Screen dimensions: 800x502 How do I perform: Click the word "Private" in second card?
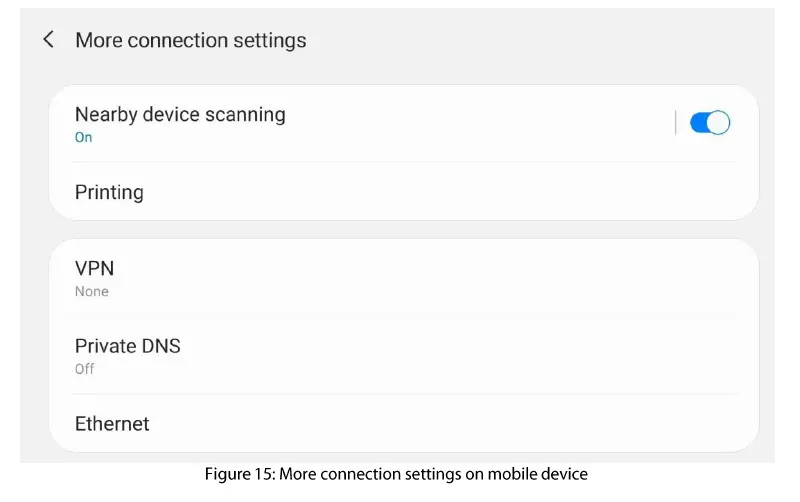click(105, 346)
